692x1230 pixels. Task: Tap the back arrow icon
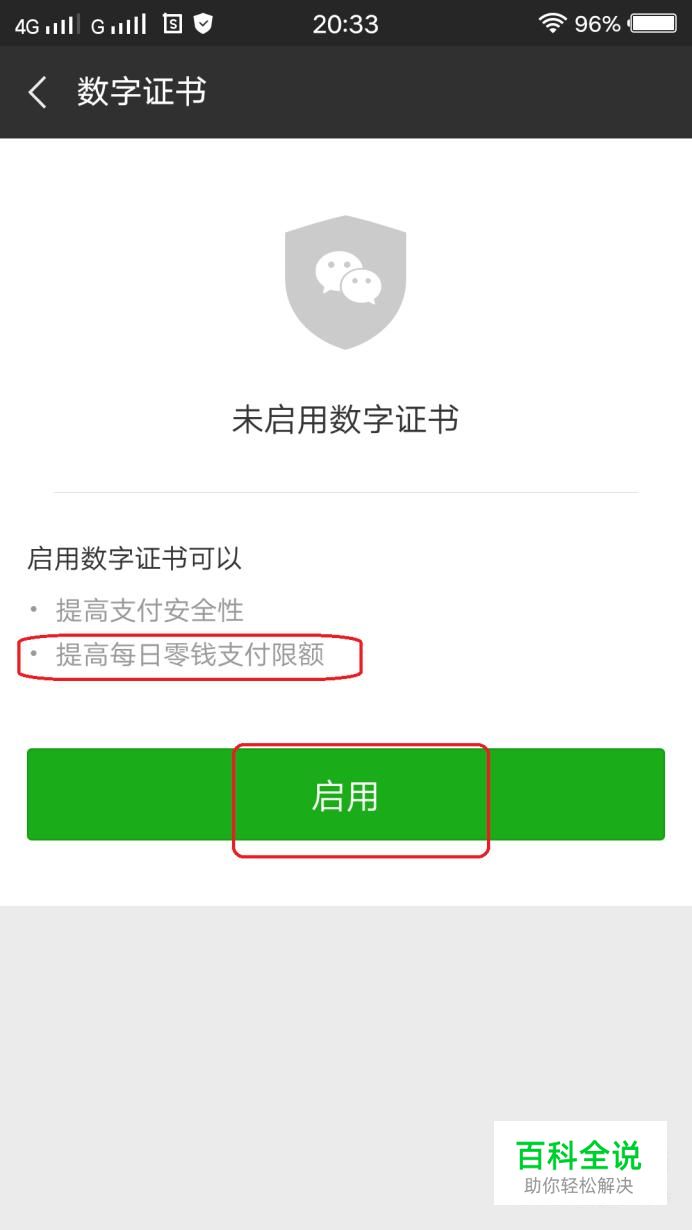(37, 93)
